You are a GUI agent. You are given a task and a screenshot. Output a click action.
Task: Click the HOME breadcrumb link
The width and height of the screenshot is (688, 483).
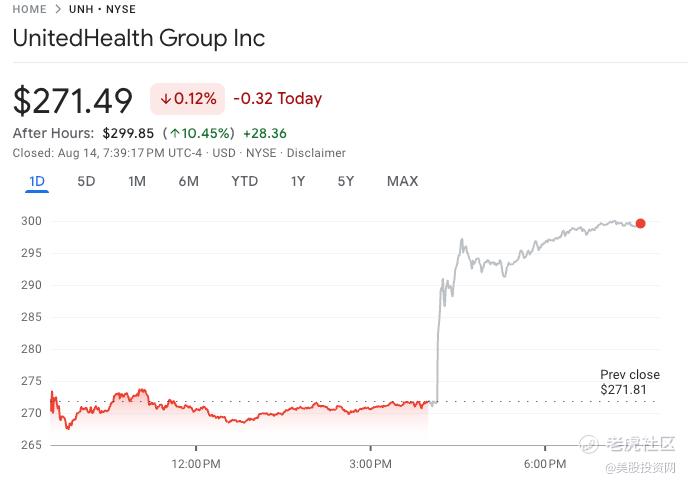29,9
